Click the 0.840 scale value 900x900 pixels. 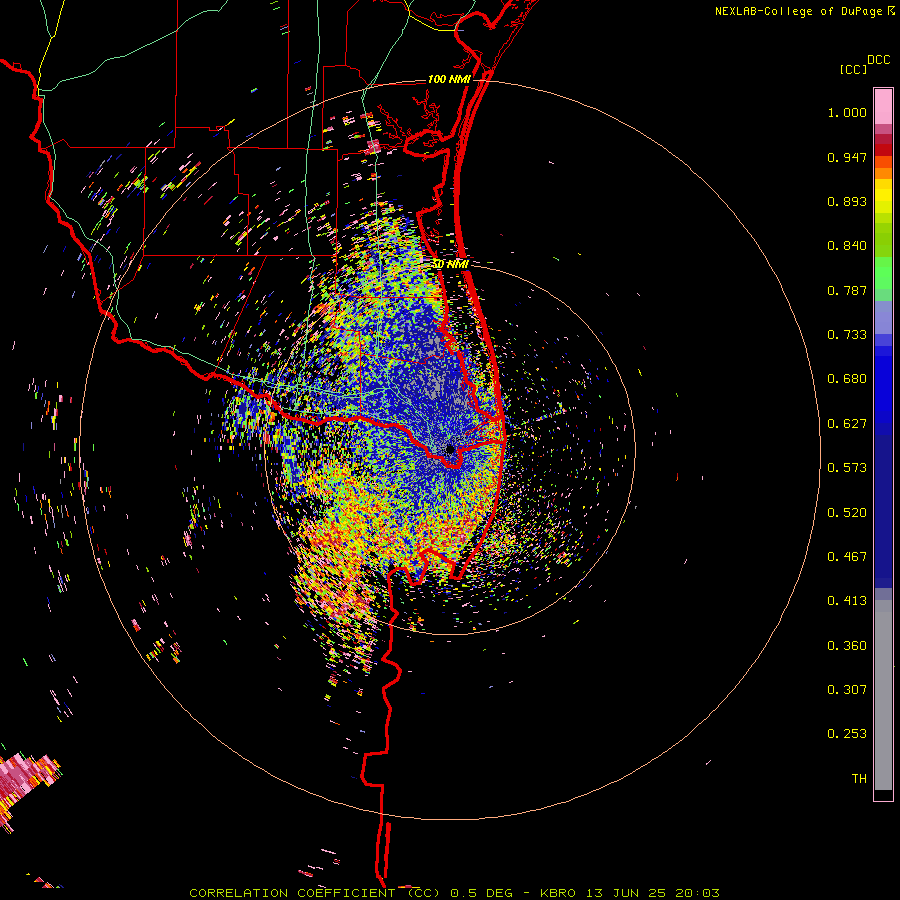click(x=847, y=246)
